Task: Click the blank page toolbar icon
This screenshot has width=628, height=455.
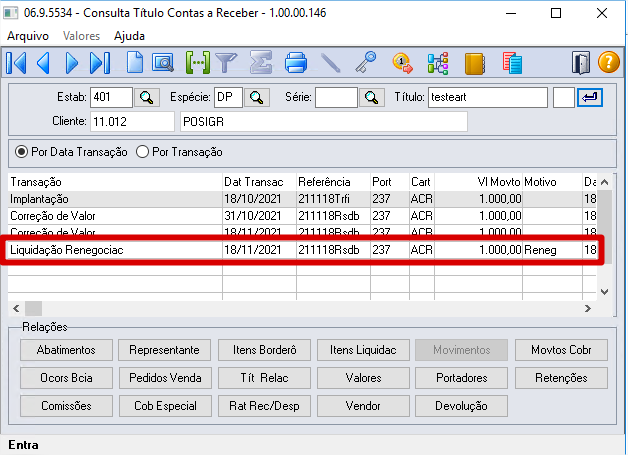Action: (135, 62)
